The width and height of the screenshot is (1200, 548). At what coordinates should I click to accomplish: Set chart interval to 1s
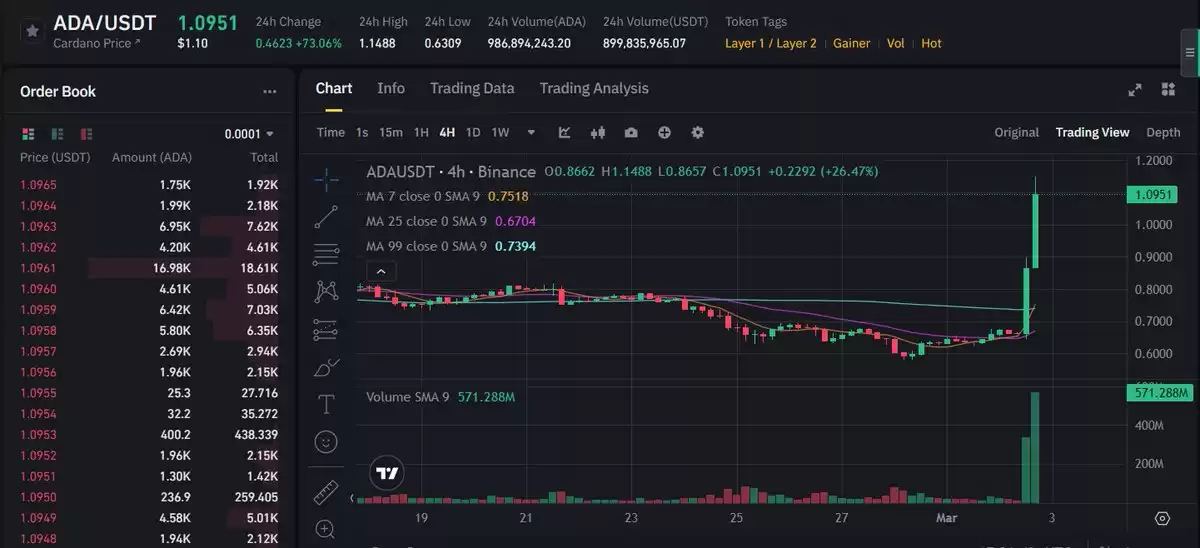click(362, 132)
